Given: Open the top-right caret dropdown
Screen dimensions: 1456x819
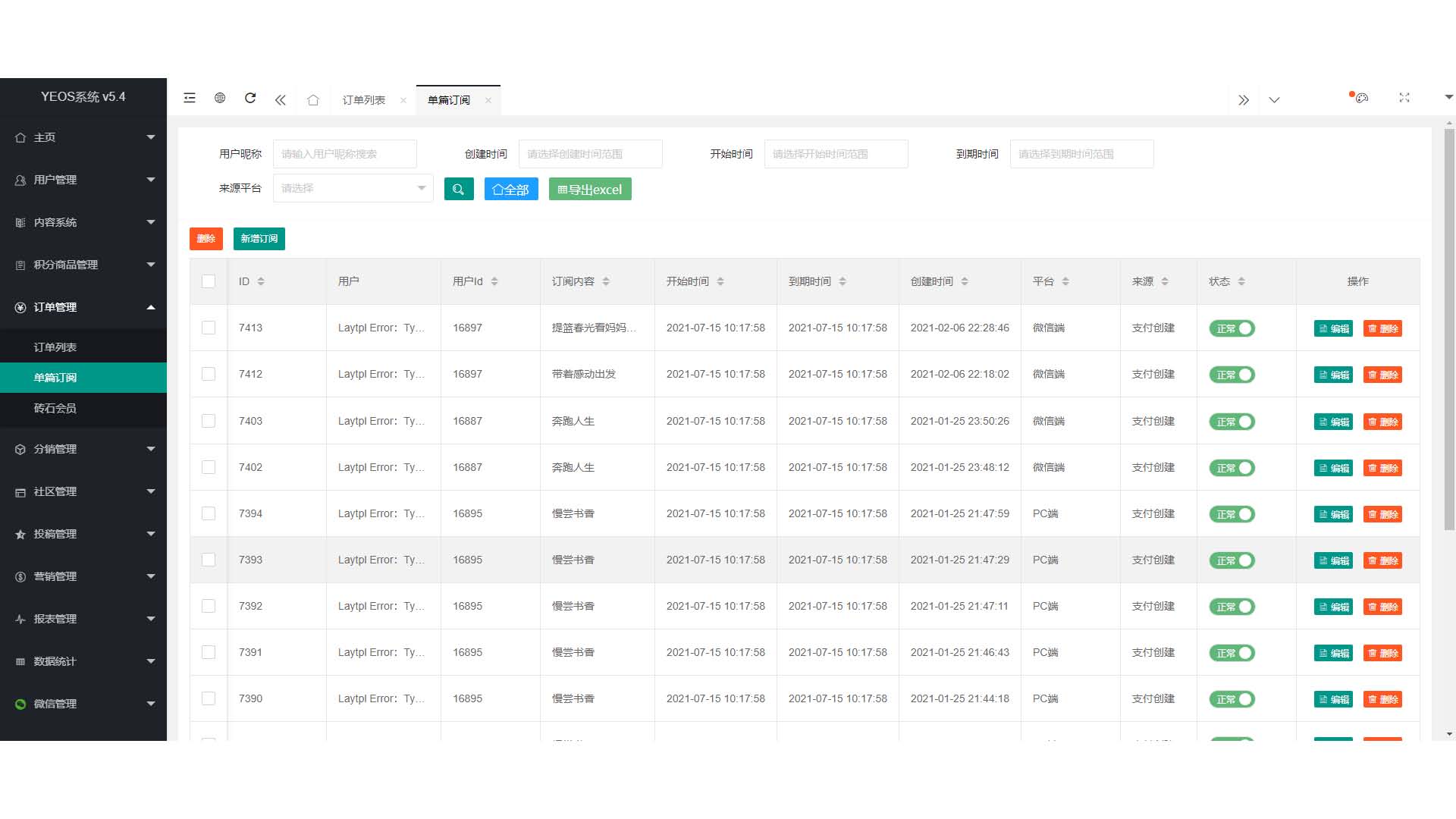Looking at the screenshot, I should click(1448, 97).
